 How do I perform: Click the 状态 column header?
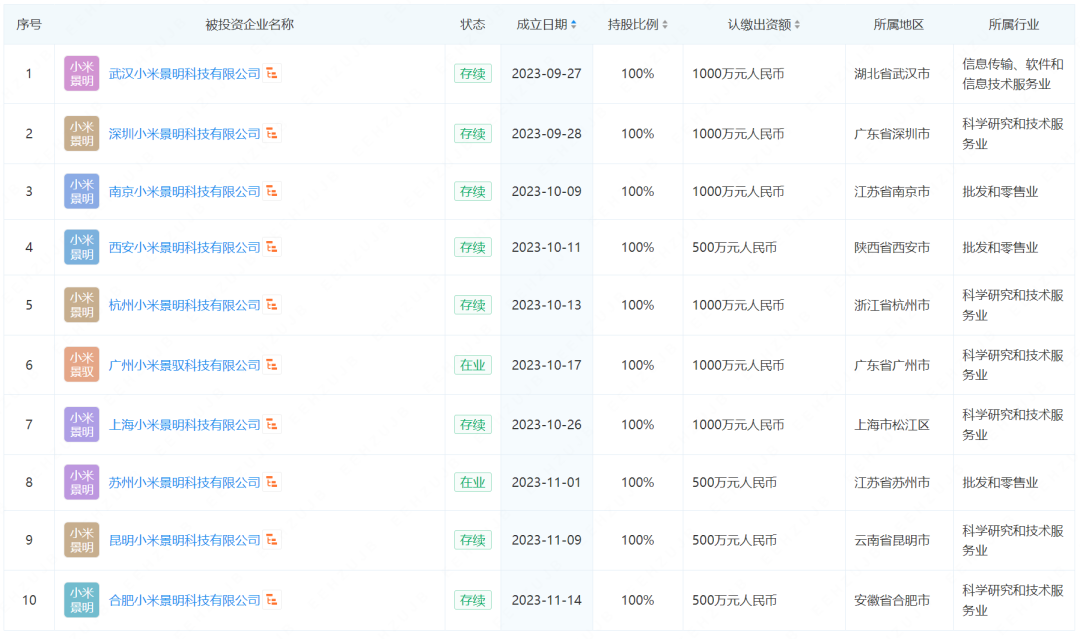pos(472,25)
